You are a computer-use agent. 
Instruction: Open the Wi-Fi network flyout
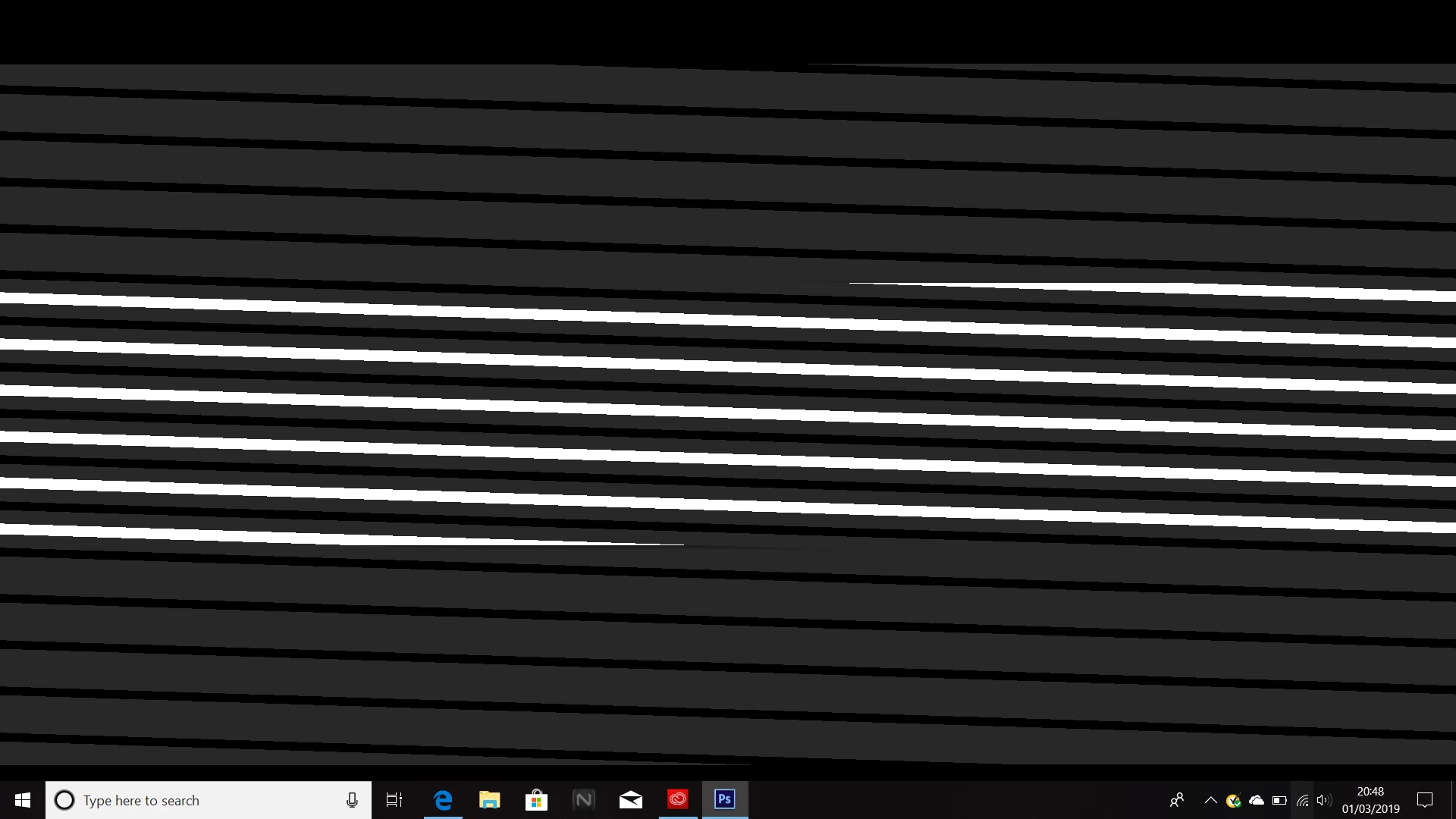tap(1302, 800)
